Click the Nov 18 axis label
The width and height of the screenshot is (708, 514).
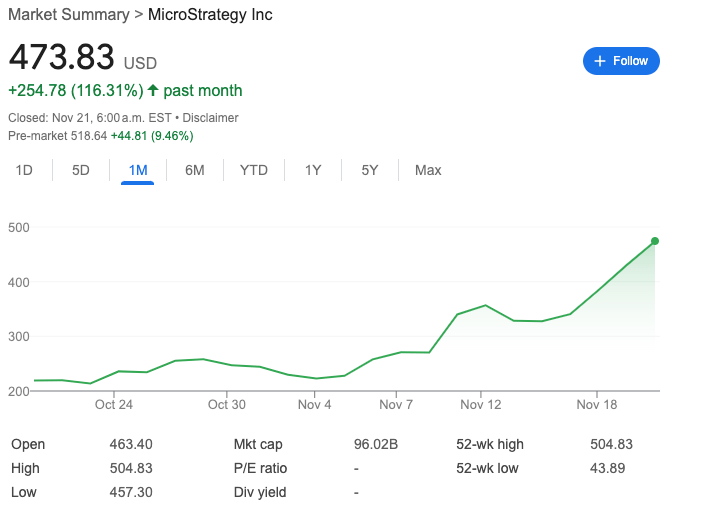597,404
